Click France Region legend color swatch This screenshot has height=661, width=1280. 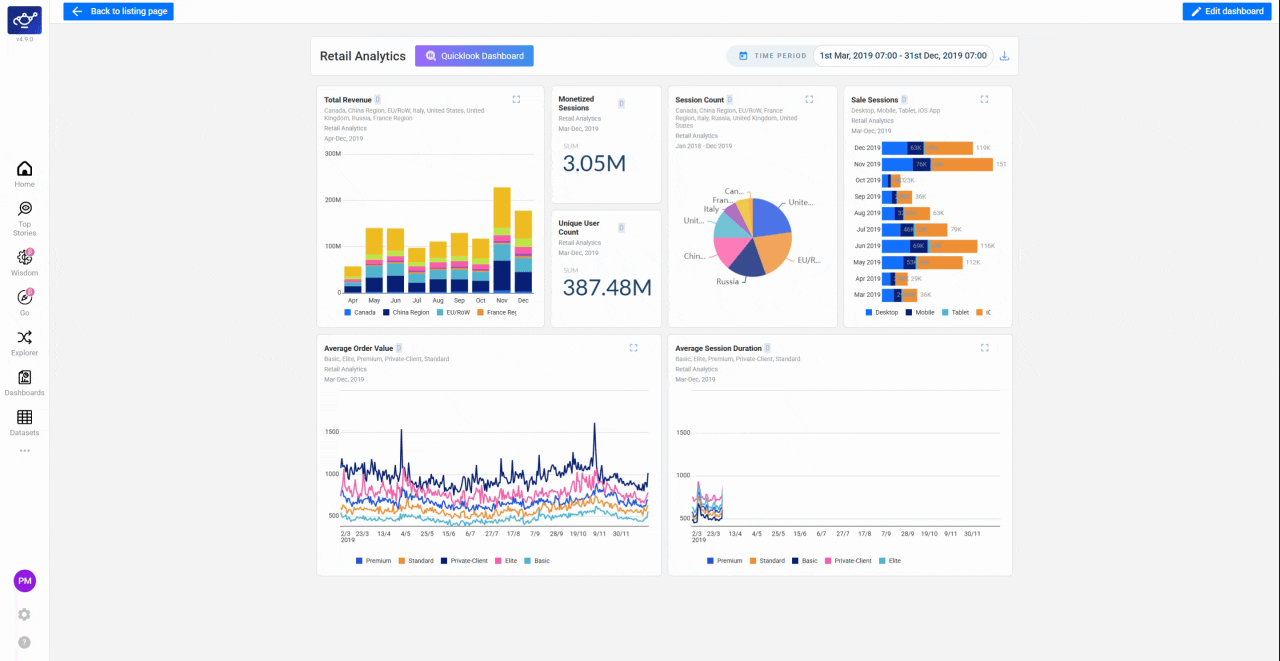point(480,313)
